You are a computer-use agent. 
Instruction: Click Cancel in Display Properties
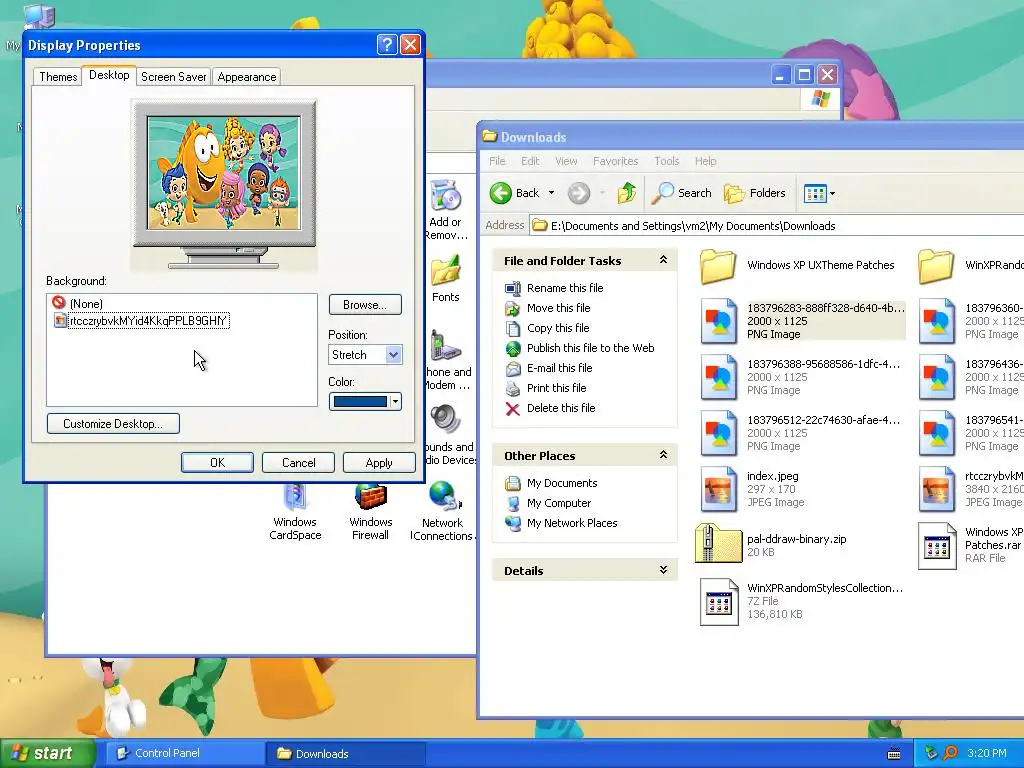pos(298,462)
